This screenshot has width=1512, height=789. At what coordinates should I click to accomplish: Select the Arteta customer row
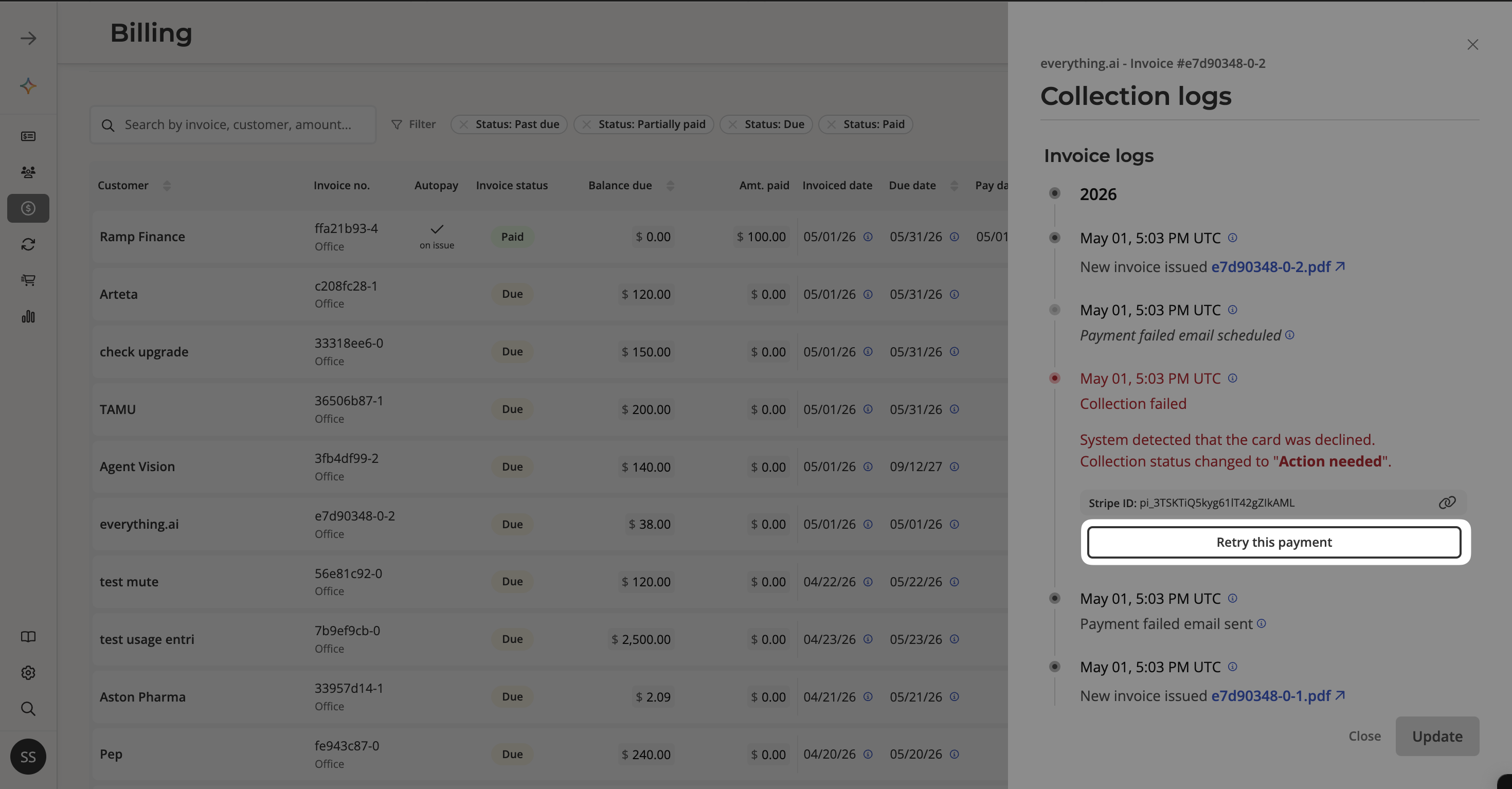pos(549,294)
